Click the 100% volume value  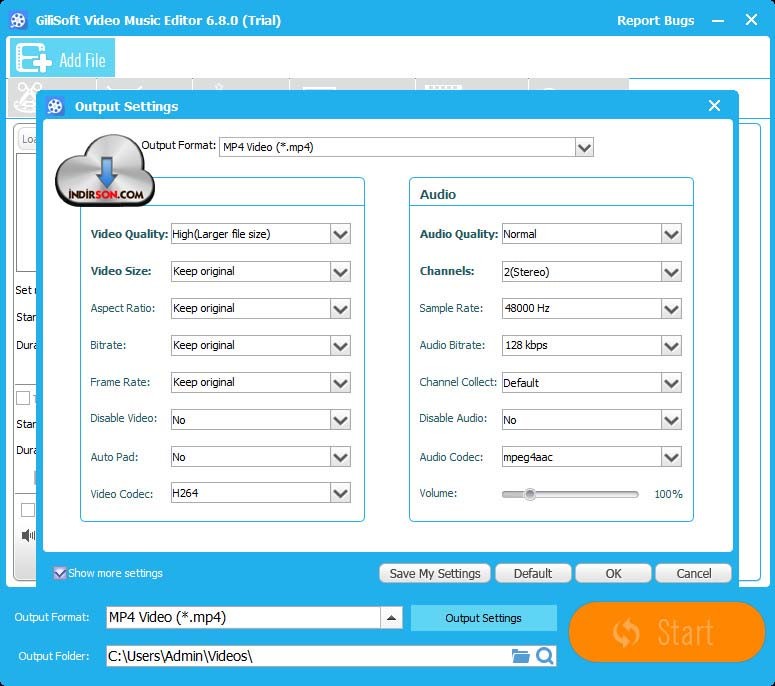click(x=668, y=494)
